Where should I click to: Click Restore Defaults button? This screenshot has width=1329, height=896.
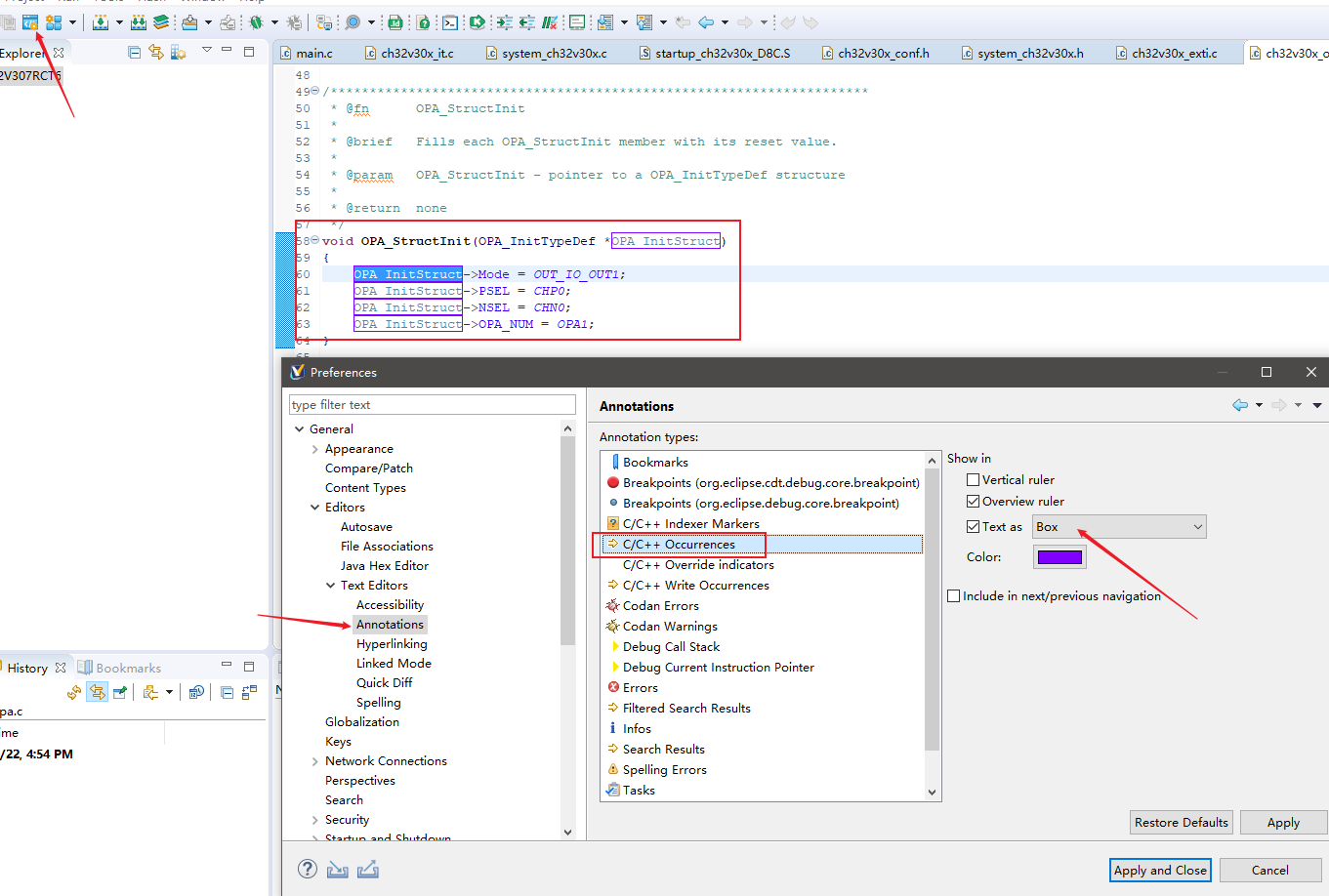click(x=1182, y=822)
